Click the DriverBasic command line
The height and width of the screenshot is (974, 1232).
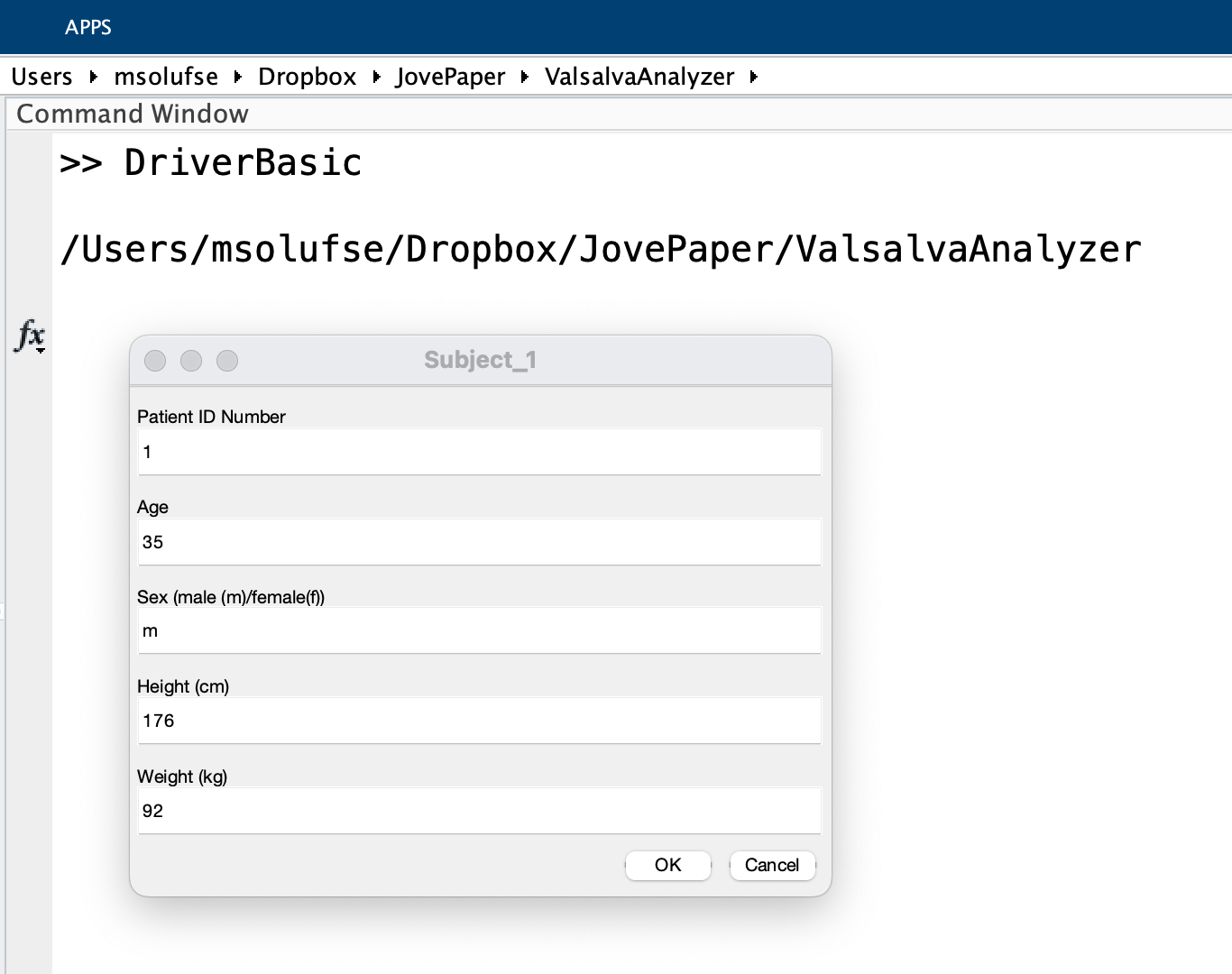tap(211, 162)
